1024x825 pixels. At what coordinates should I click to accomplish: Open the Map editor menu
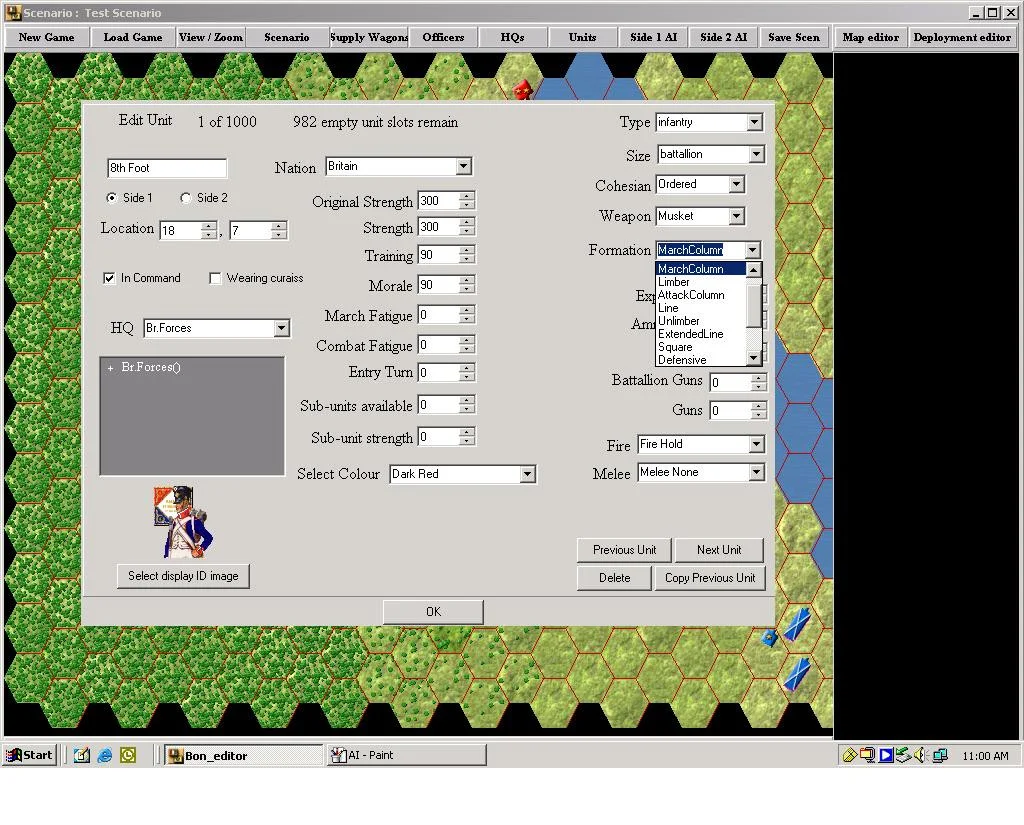(x=871, y=37)
